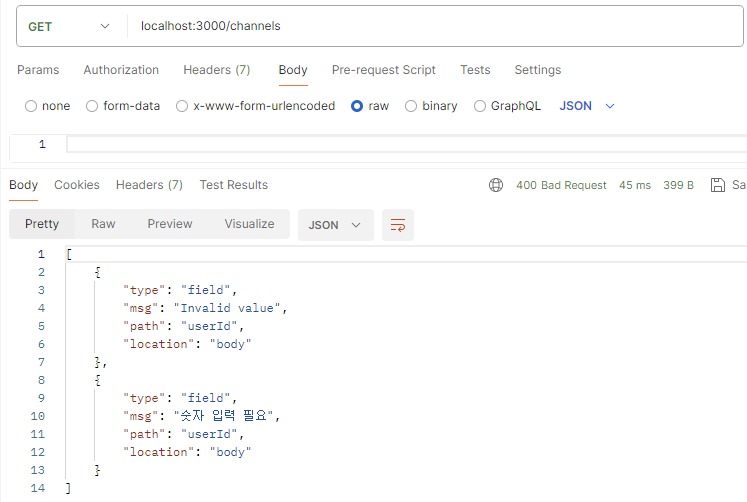Click the save response disk icon
The width and height of the screenshot is (747, 502).
[x=717, y=185]
